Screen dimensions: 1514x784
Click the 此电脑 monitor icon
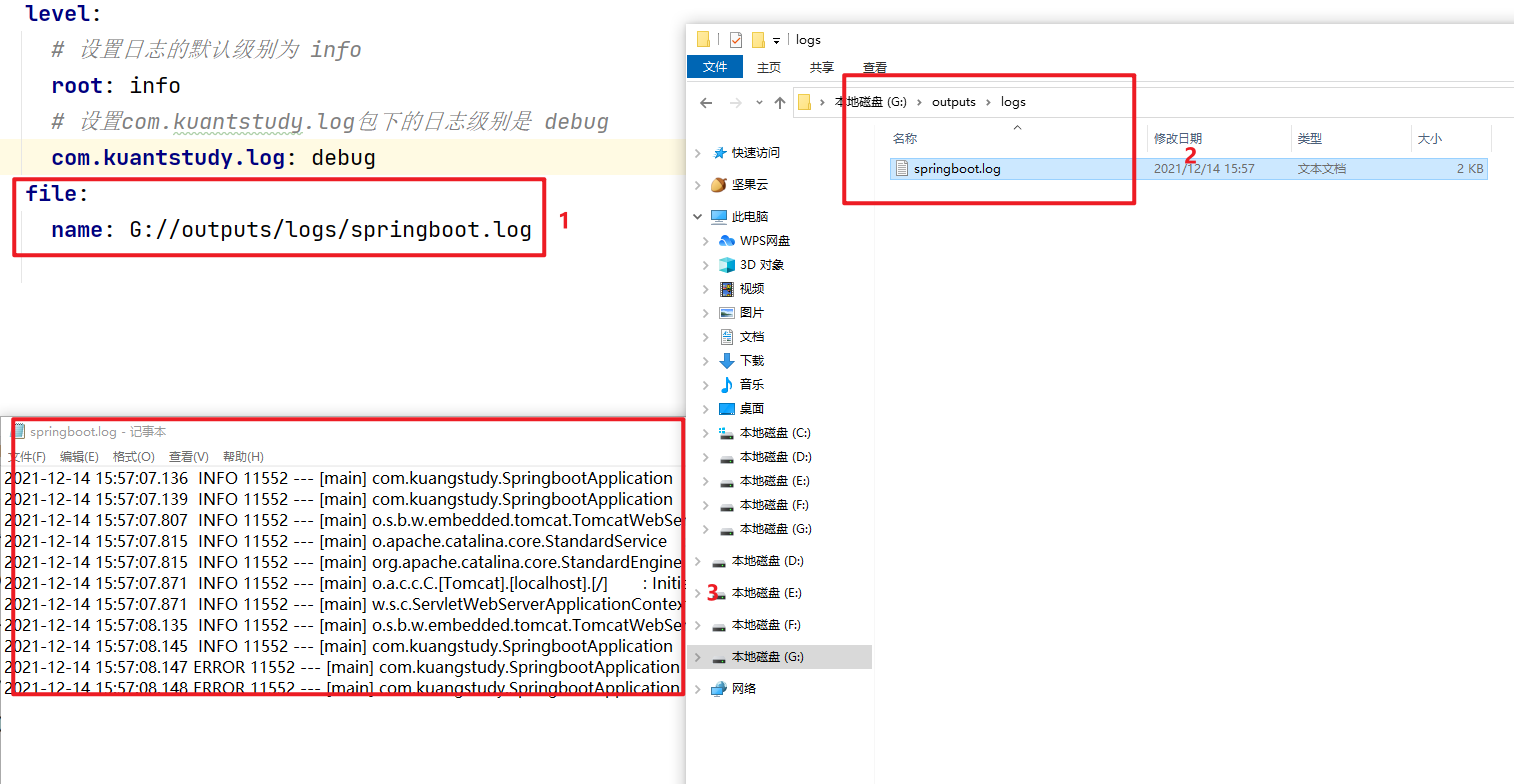719,217
